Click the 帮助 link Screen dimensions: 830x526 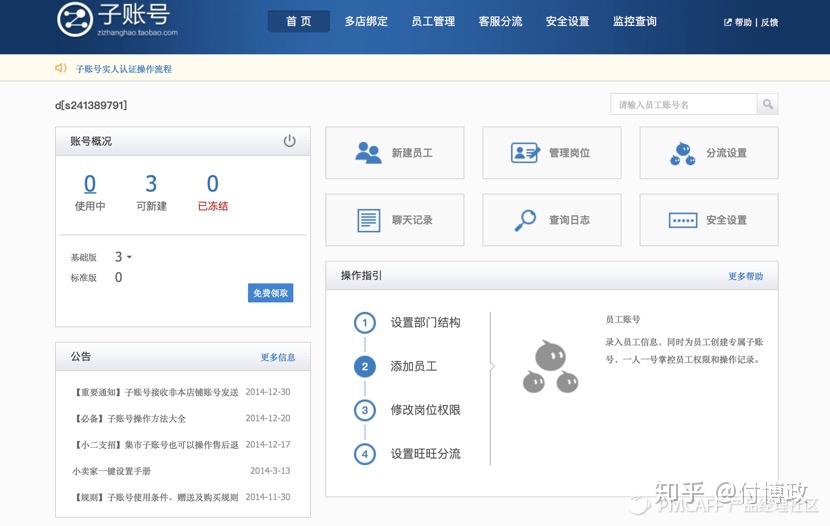743,22
